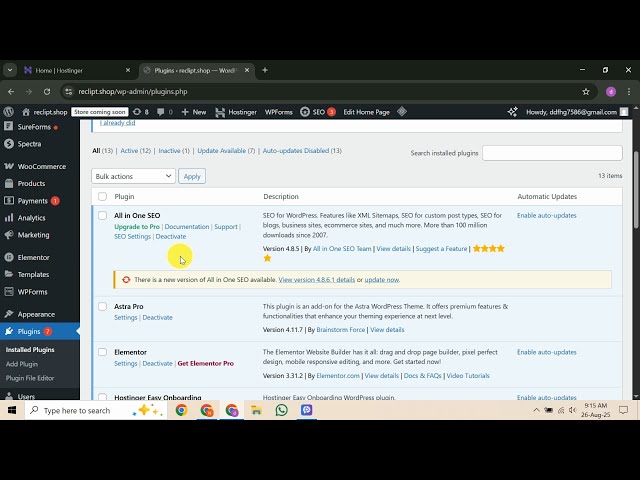Filter plugins by Inactive (1)

pyautogui.click(x=174, y=151)
